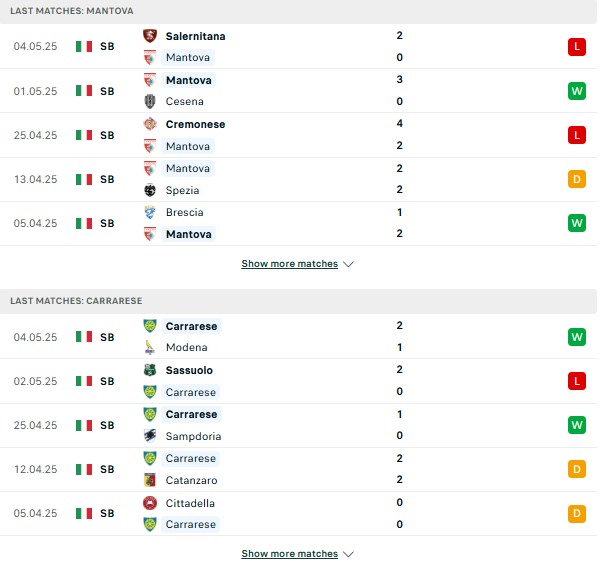Image resolution: width=601 pixels, height=572 pixels.
Task: Click the Cremonese club crest
Action: pos(150,124)
